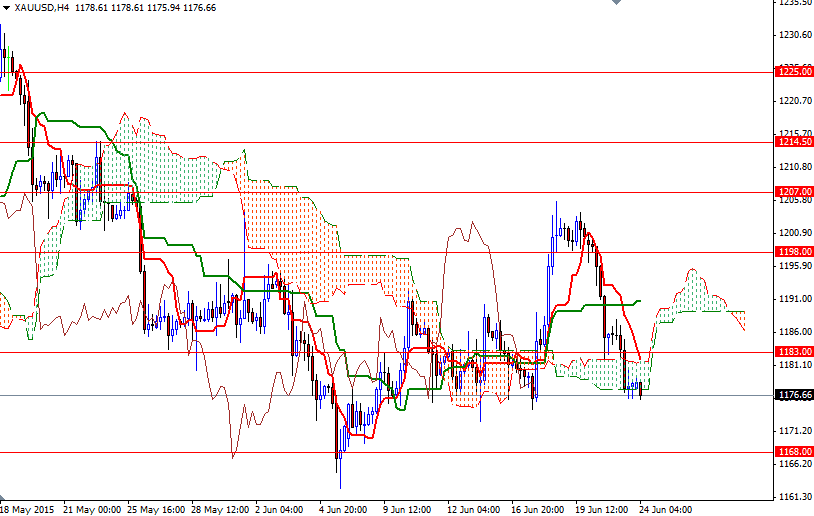Viewport: 814px width, 516px height.
Task: Select the 1207.00 red price level tag
Action: [x=793, y=191]
